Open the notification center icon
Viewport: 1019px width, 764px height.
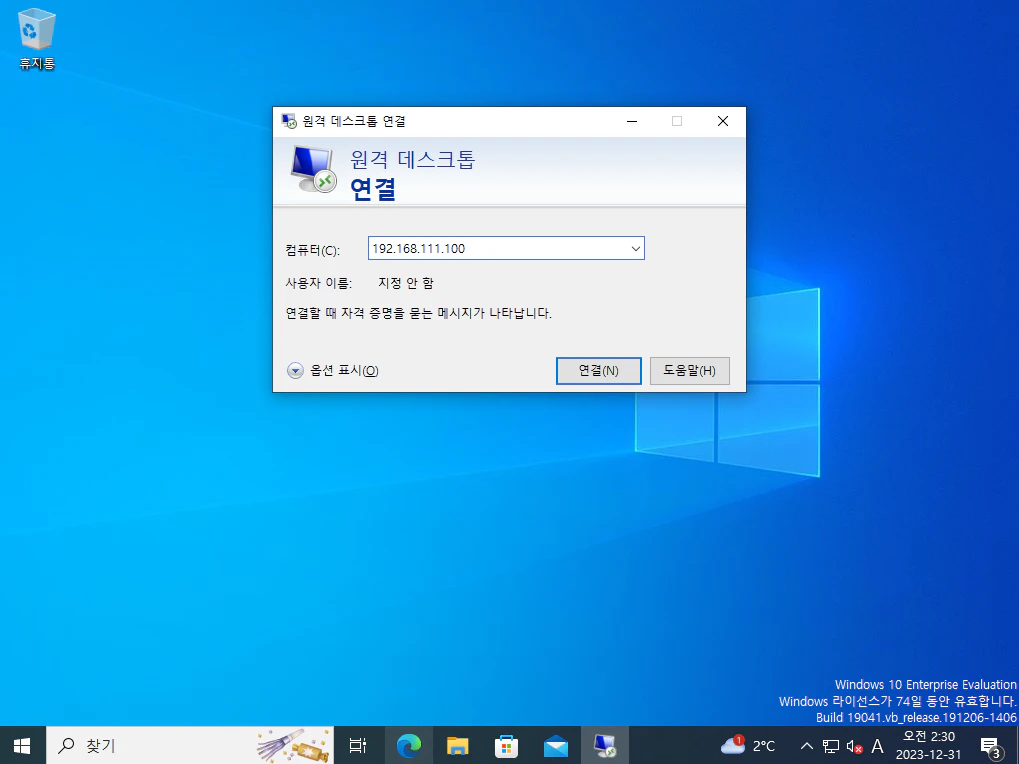[990, 746]
